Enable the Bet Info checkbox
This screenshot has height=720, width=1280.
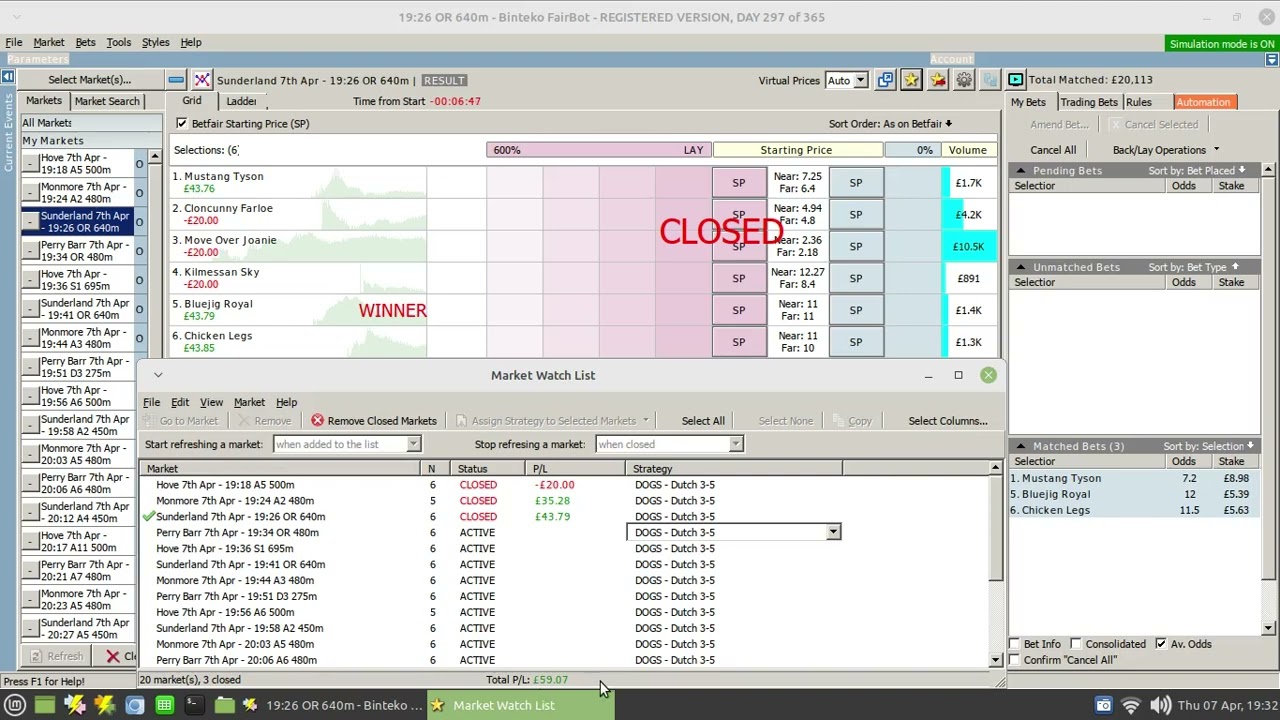[x=1015, y=644]
